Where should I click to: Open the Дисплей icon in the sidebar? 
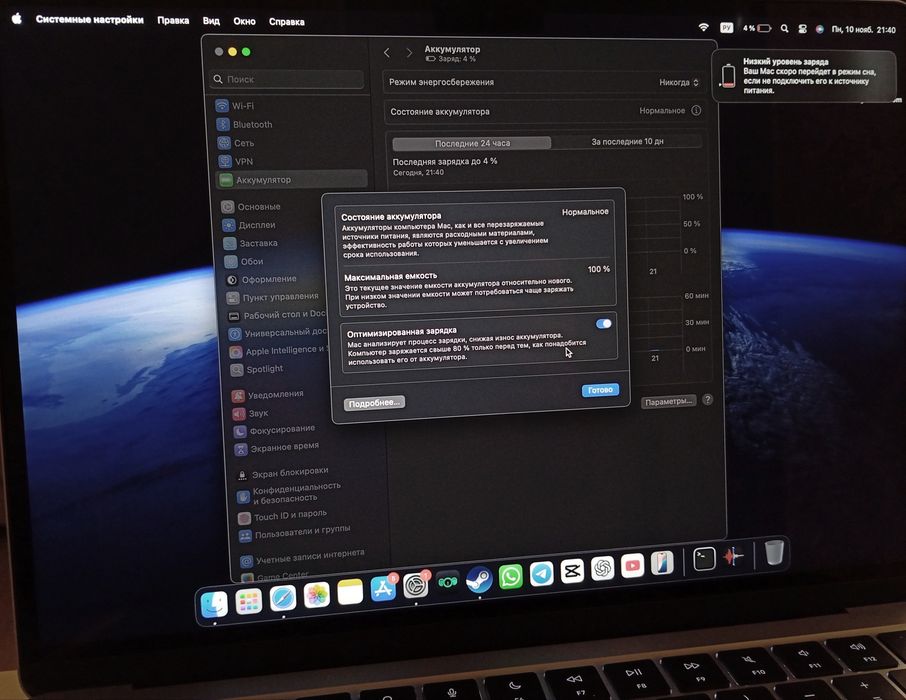[x=229, y=225]
